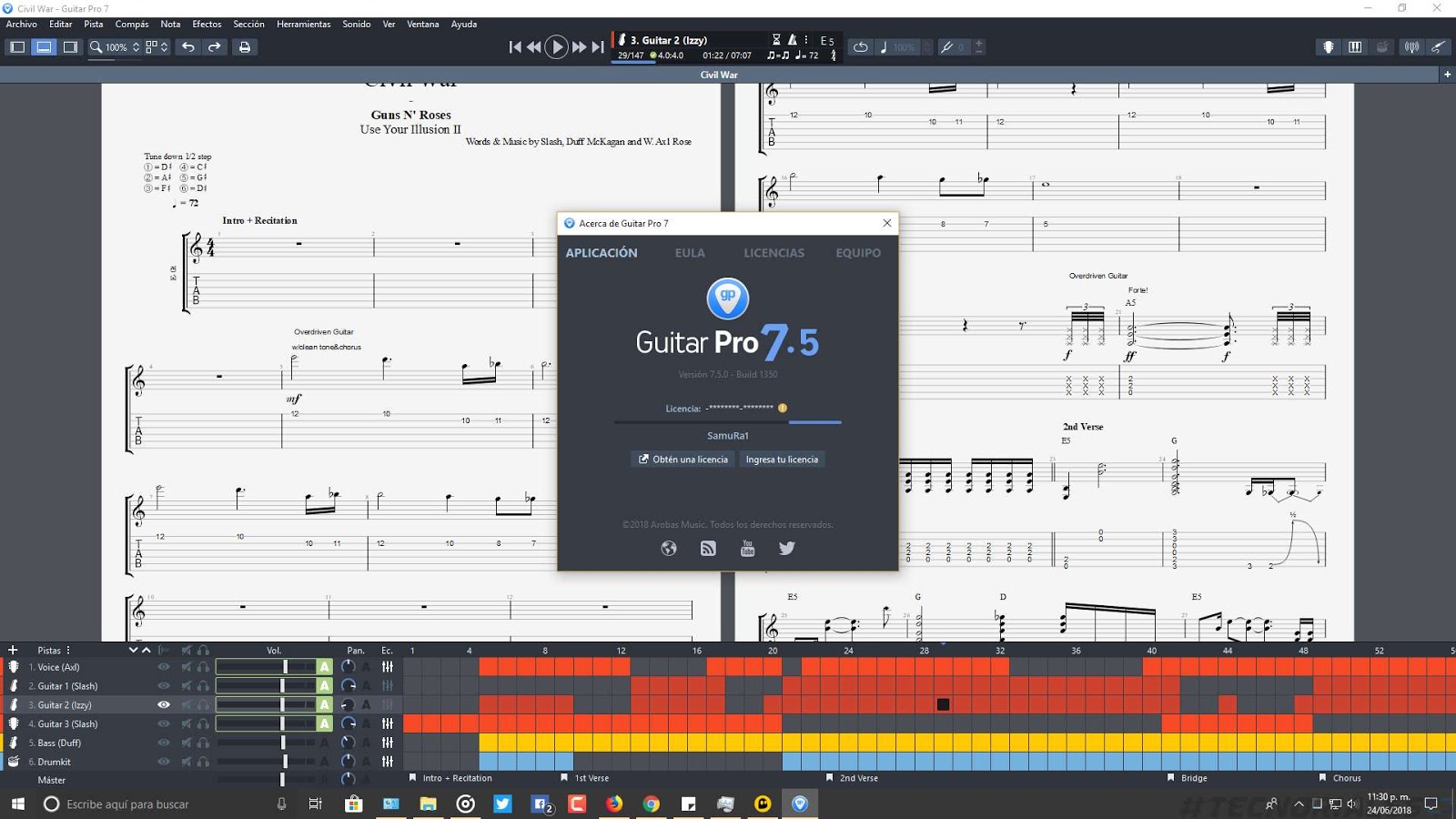
Task: Undo the last action
Action: coord(188,47)
